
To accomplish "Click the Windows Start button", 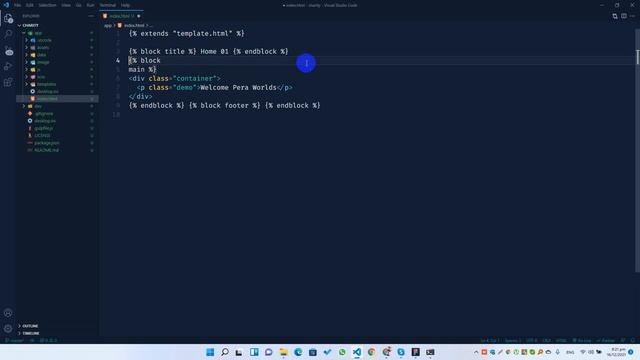I will point(210,352).
